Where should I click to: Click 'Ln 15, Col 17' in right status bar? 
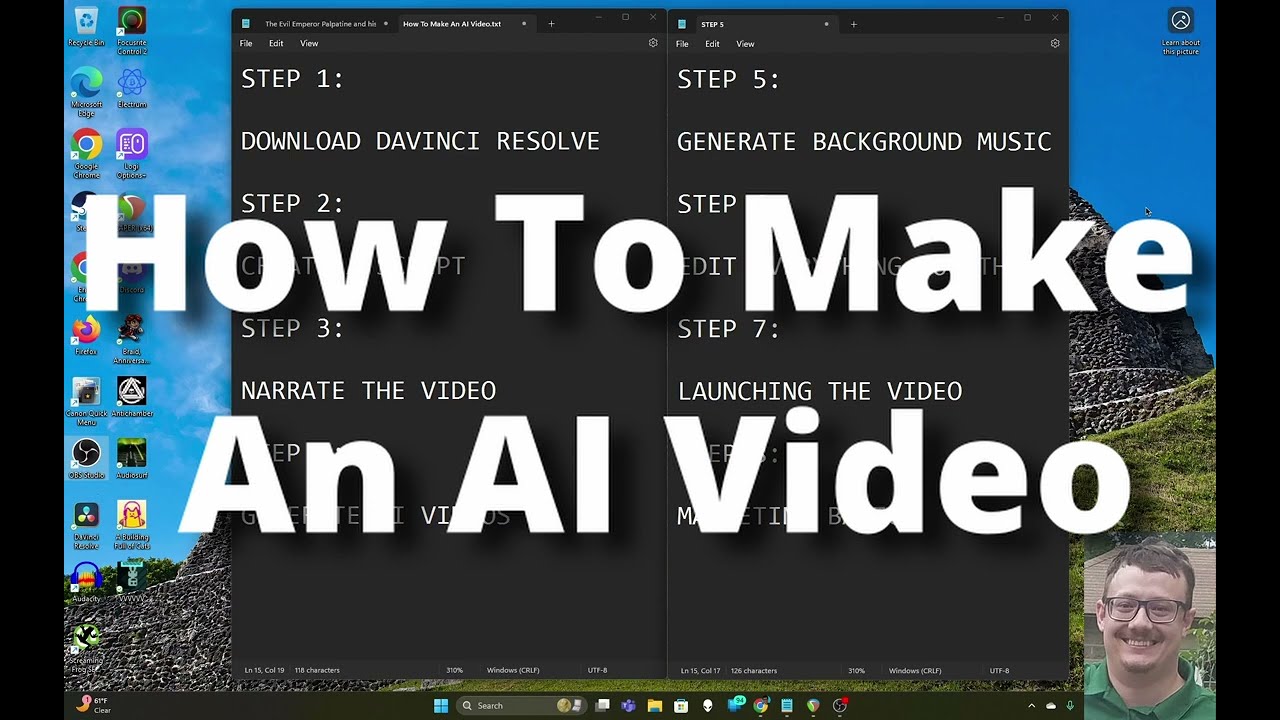pos(701,670)
